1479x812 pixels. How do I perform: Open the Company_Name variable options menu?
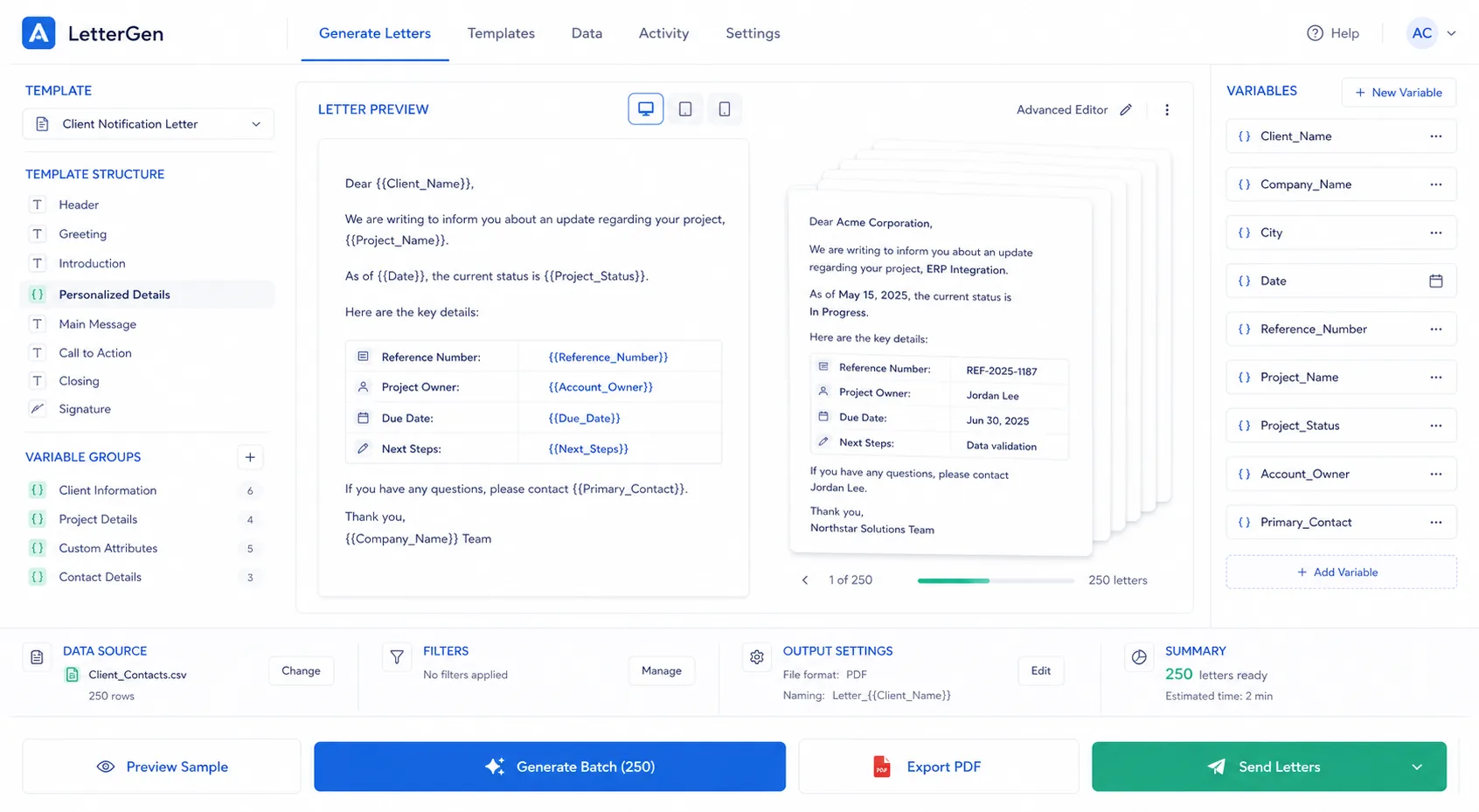coord(1435,184)
